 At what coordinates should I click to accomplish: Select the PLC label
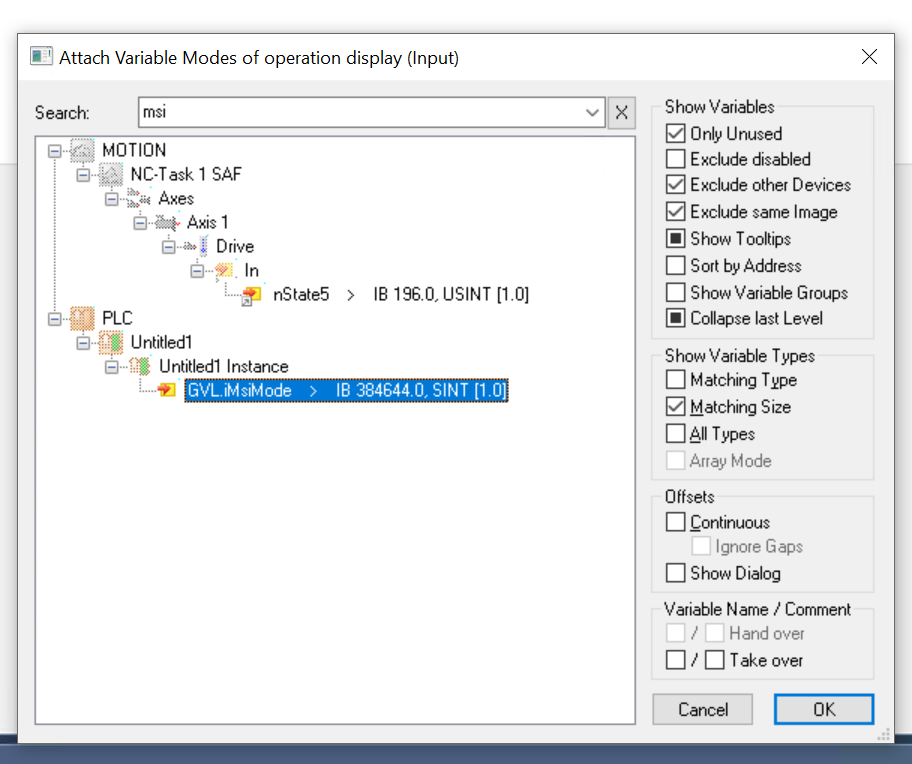point(117,319)
